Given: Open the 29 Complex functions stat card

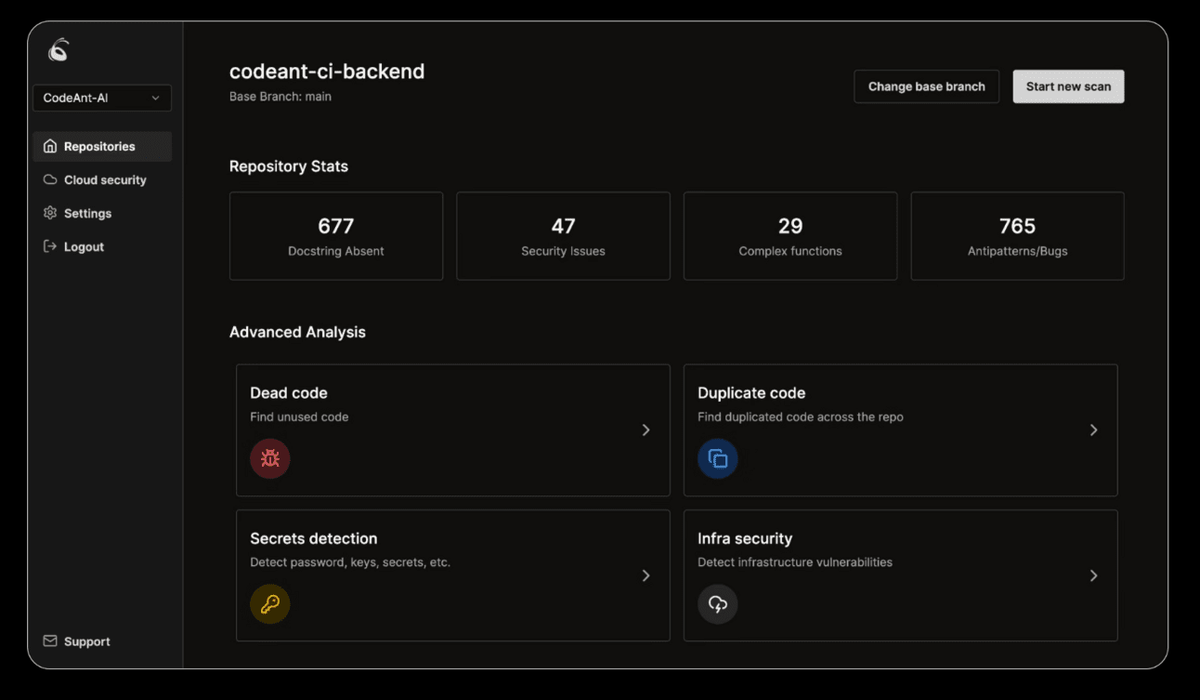Looking at the screenshot, I should pos(790,236).
